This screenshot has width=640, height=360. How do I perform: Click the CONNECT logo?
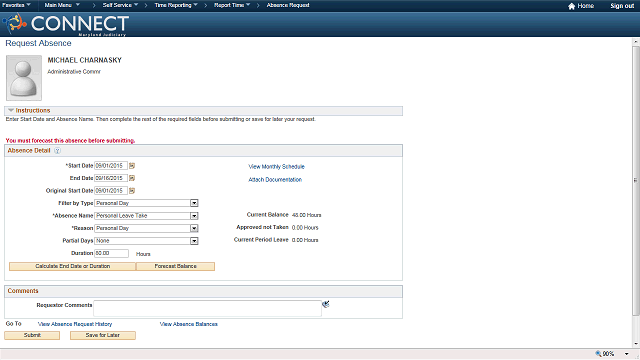[67, 24]
